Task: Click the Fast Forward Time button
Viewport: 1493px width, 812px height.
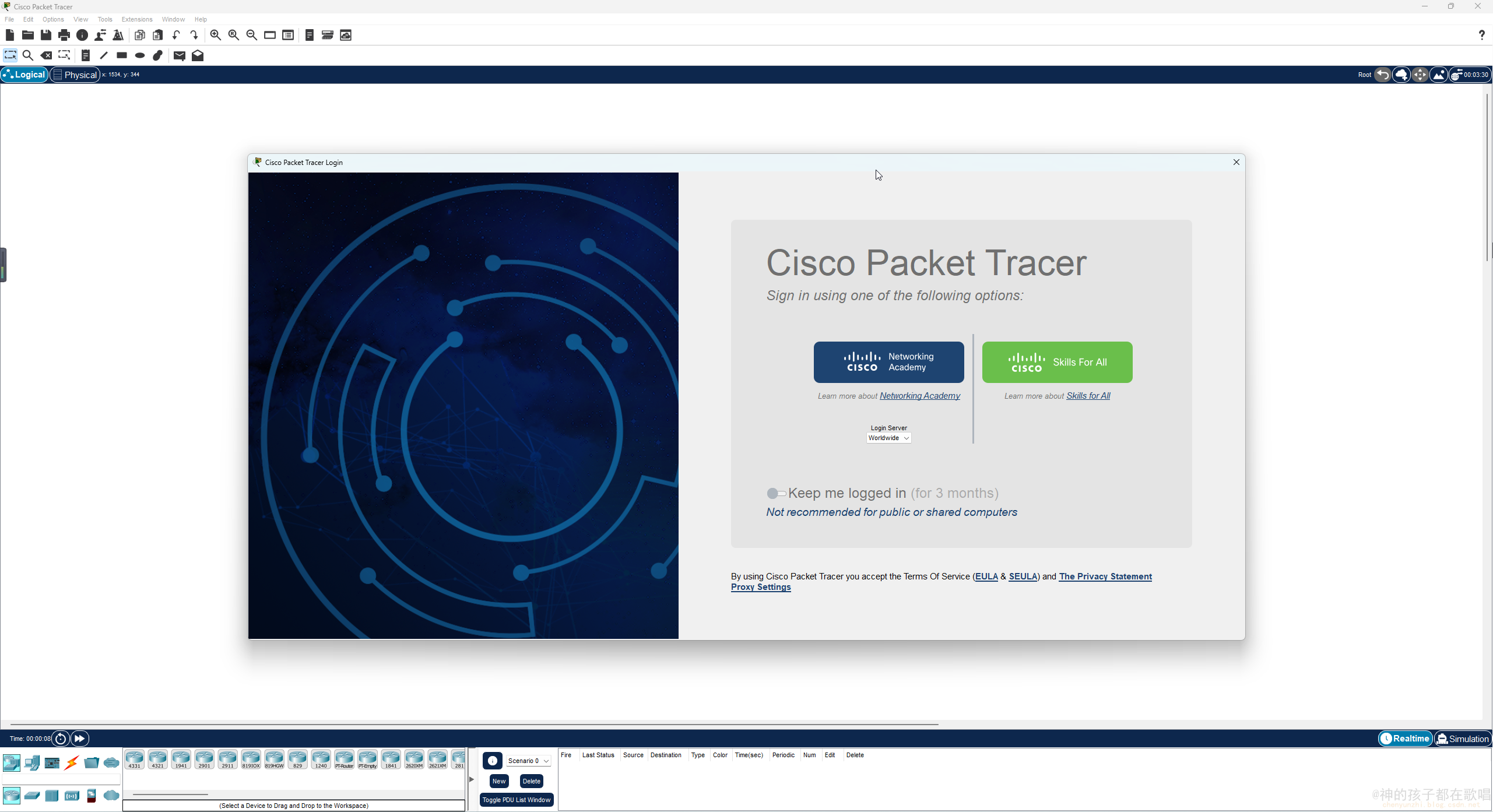Action: pos(80,739)
